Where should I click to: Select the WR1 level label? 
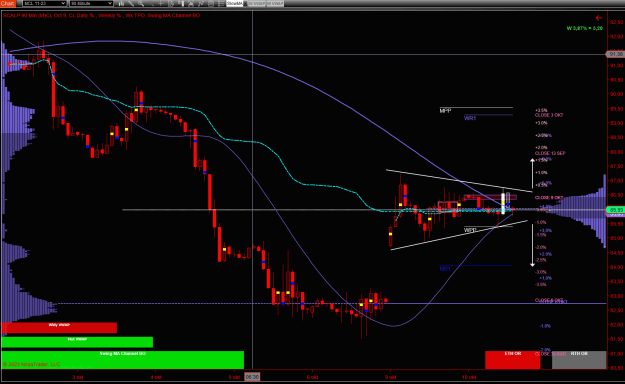coord(470,118)
